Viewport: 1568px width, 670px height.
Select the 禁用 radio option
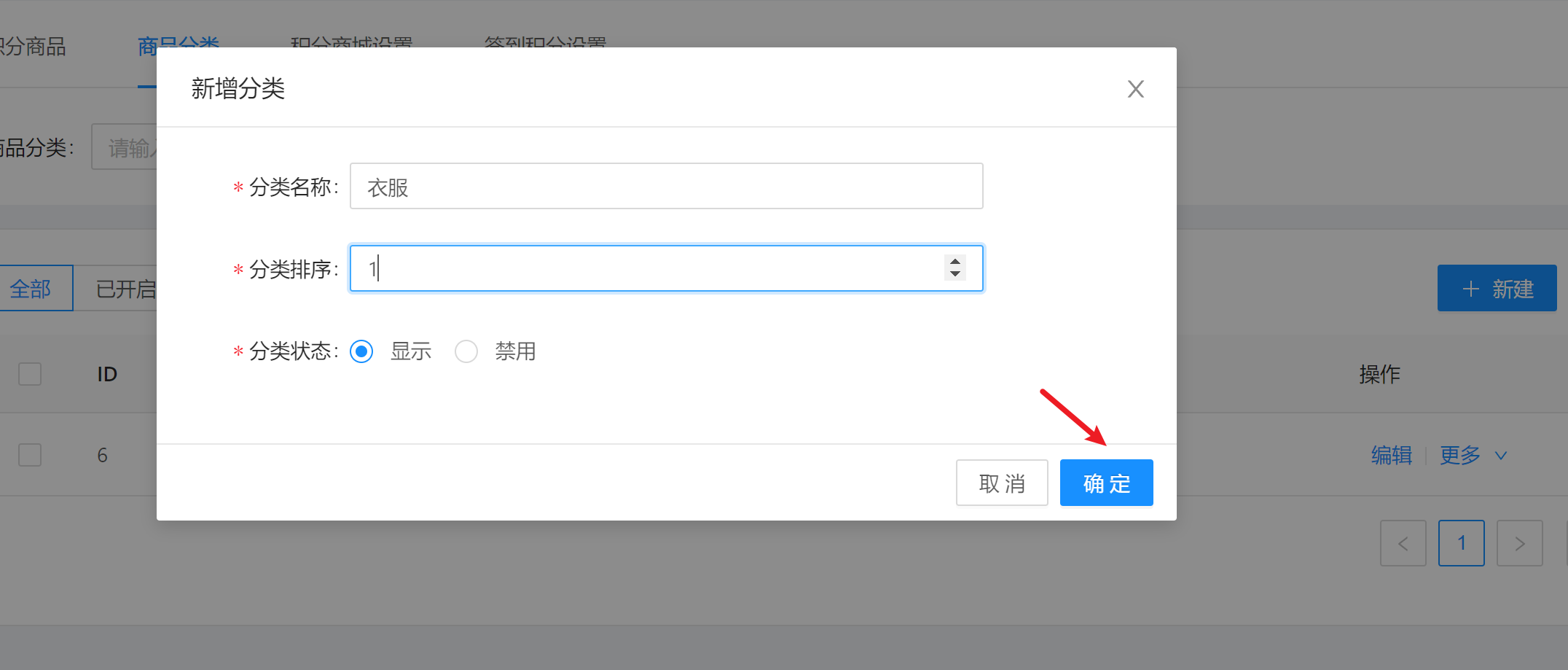[466, 351]
